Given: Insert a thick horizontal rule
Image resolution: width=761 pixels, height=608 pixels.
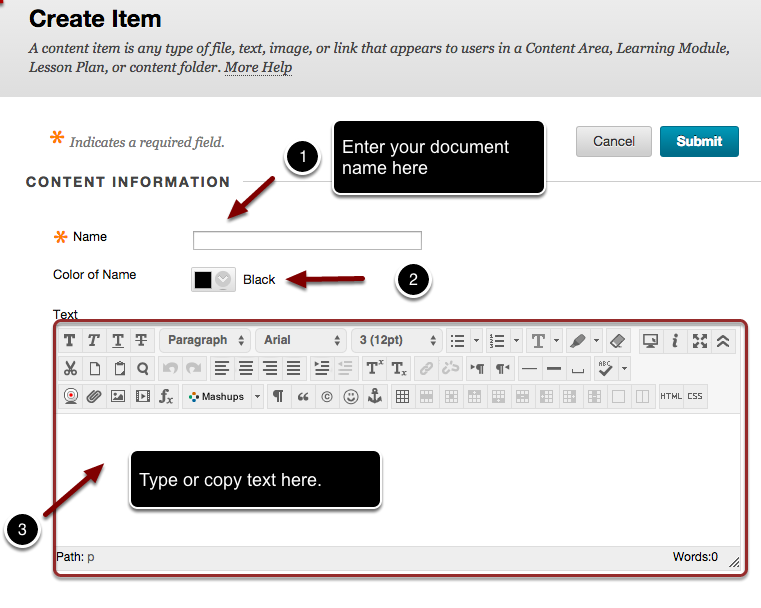Looking at the screenshot, I should (553, 369).
